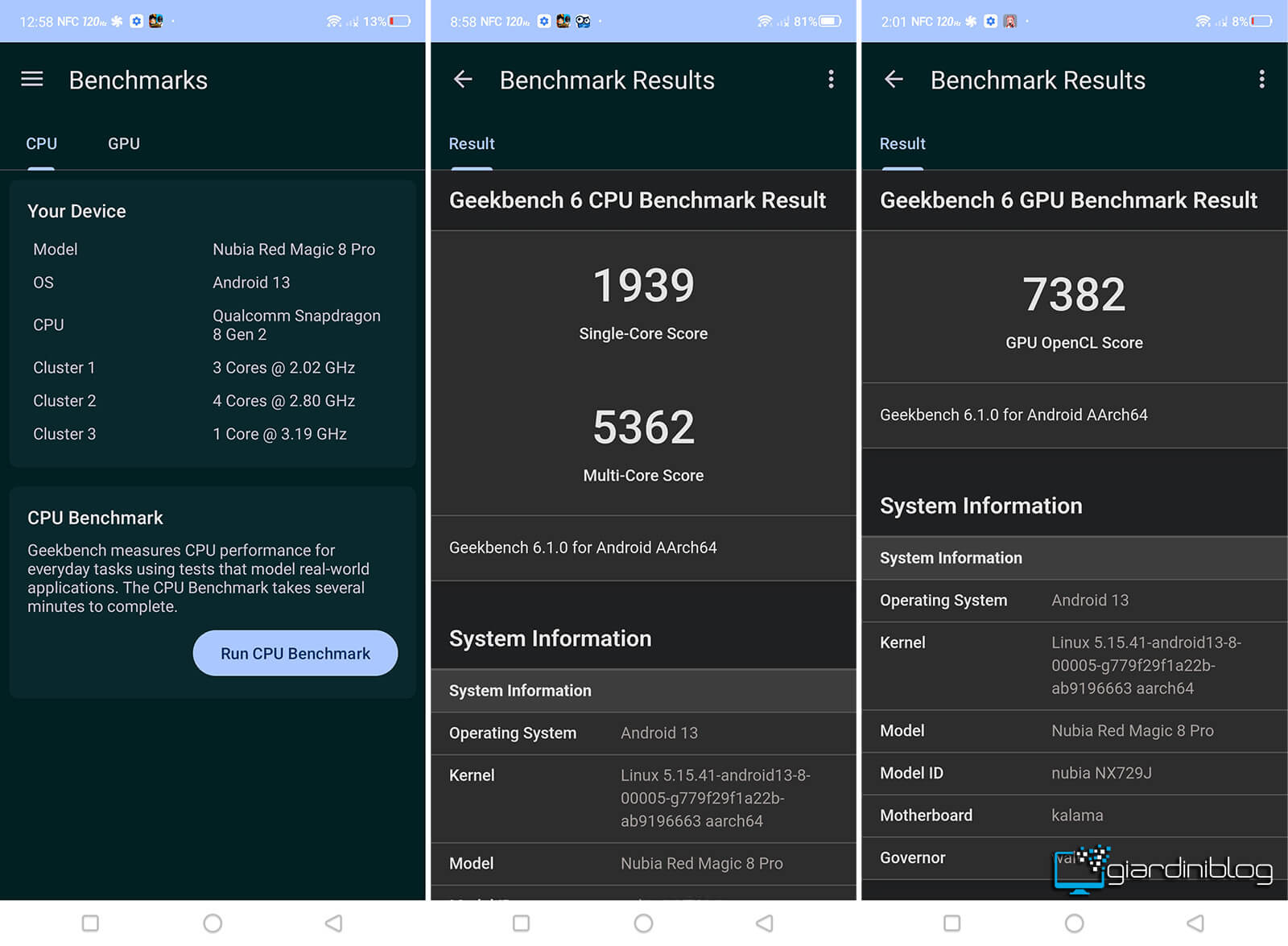
Task: Tap the CPU Benchmark card title
Action: pyautogui.click(x=95, y=518)
